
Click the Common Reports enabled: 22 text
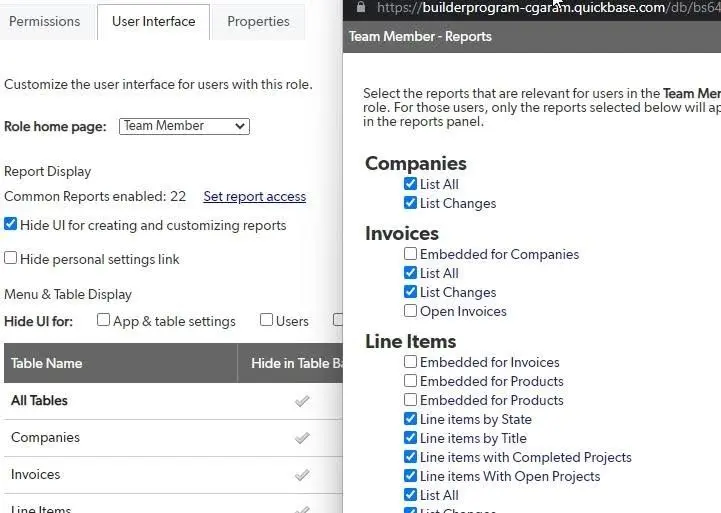(95, 196)
